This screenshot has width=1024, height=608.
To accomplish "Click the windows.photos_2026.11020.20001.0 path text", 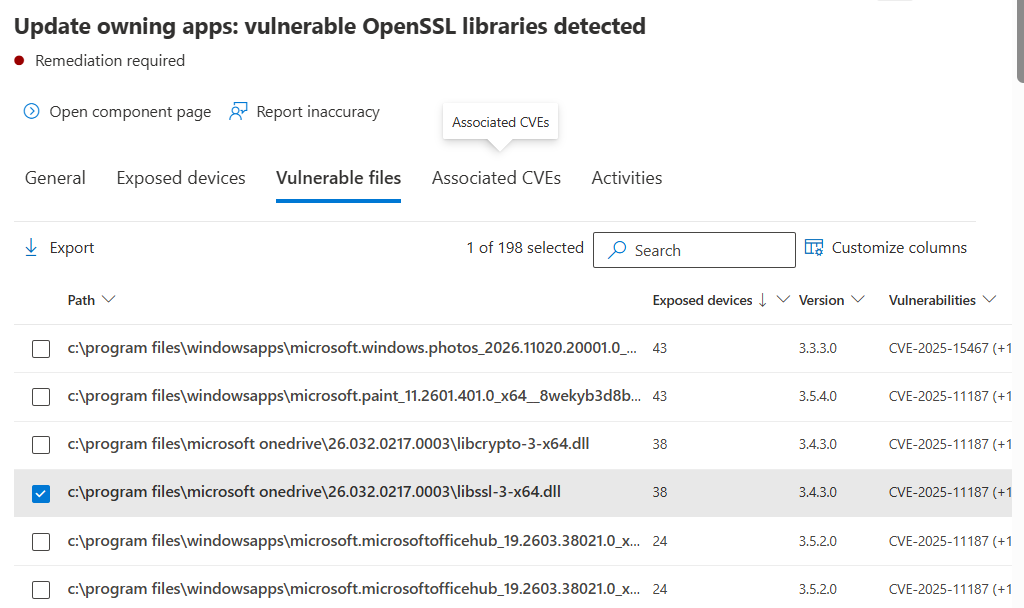I will click(352, 348).
